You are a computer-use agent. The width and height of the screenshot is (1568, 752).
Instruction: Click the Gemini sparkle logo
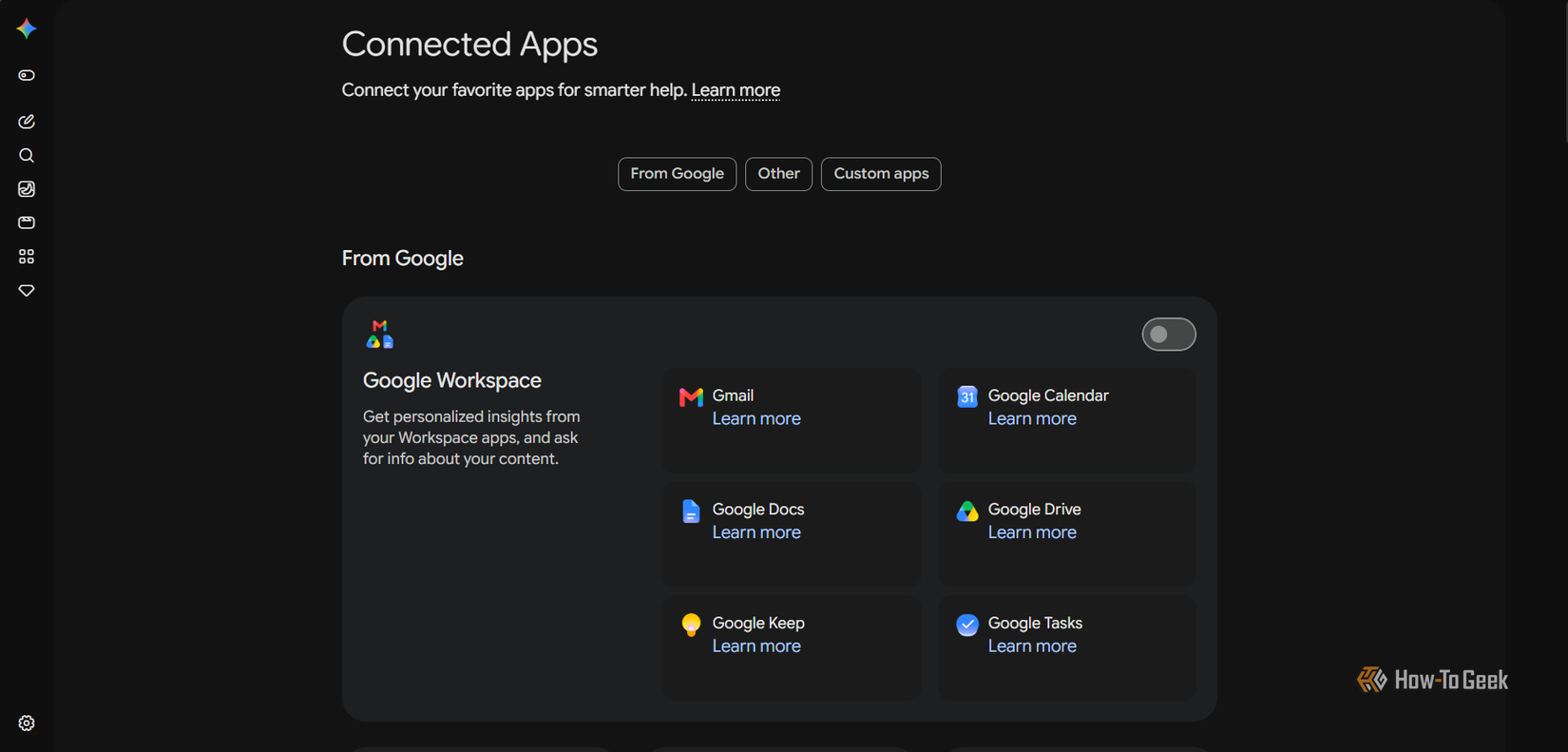tap(27, 29)
